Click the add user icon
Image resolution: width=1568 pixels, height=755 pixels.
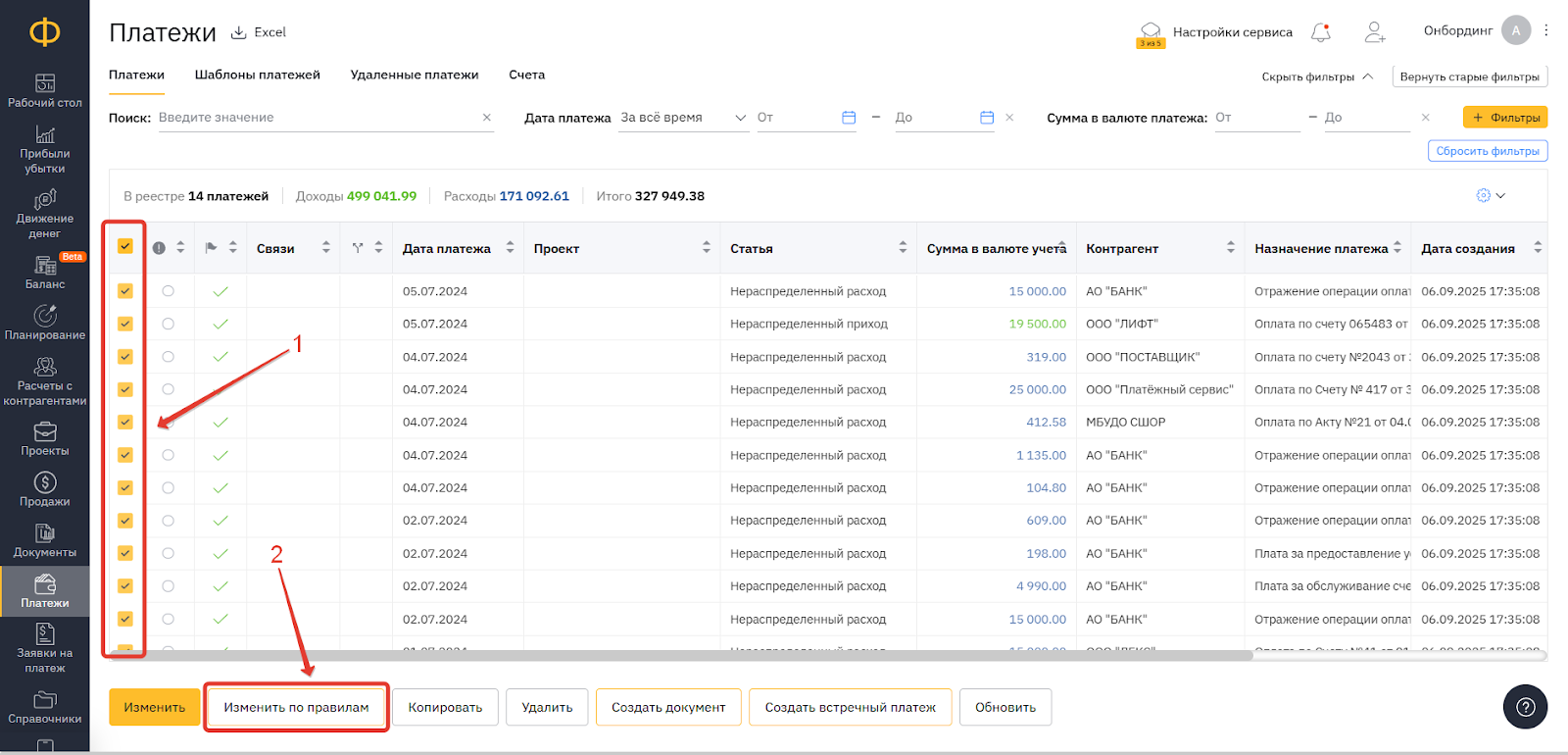1375,32
